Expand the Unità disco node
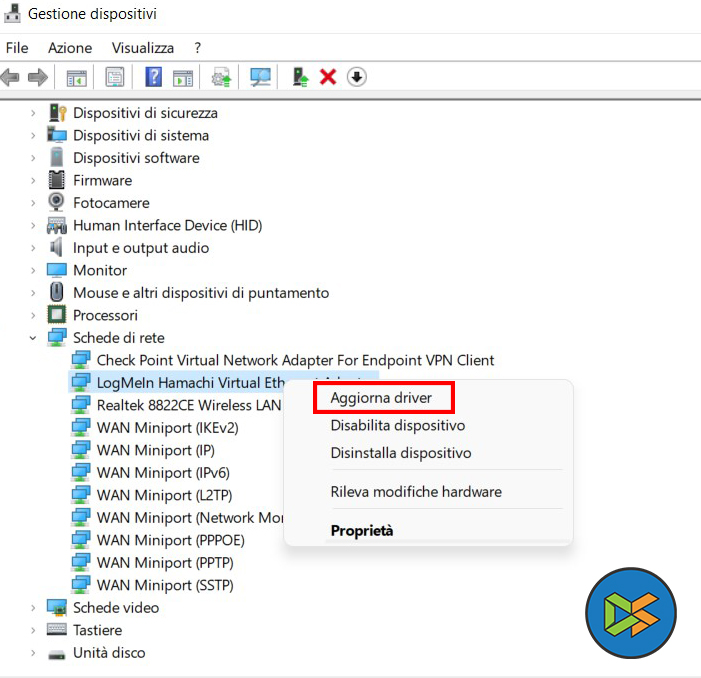The image size is (701, 678). click(33, 653)
